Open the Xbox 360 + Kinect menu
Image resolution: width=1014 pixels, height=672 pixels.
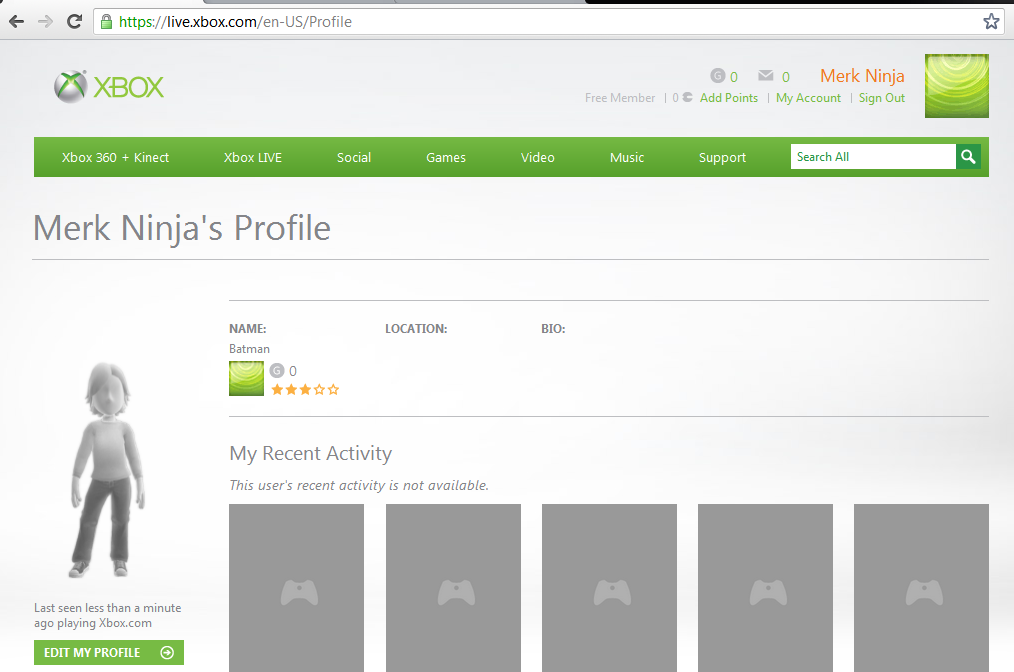115,157
